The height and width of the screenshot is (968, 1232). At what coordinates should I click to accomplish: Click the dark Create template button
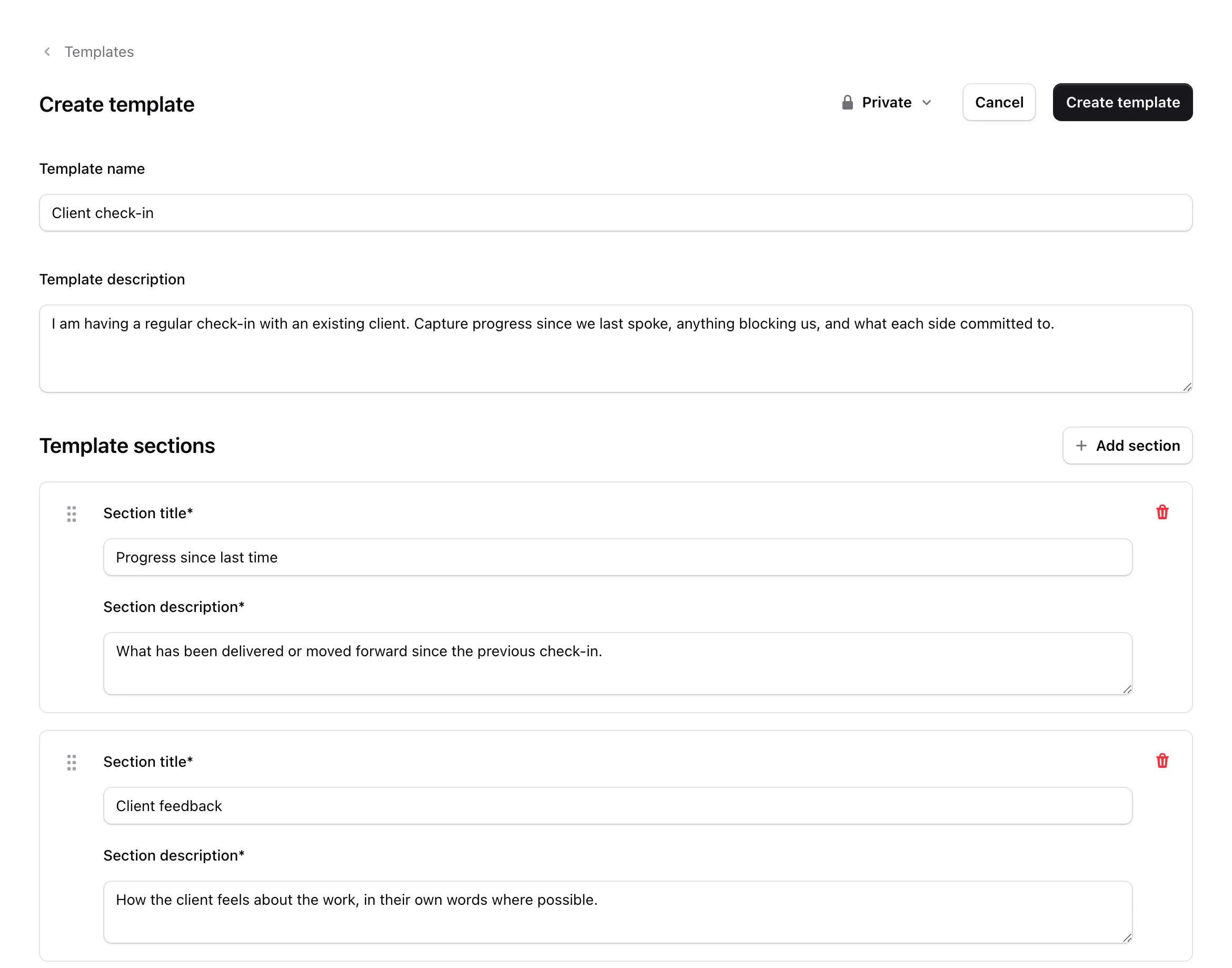click(x=1122, y=103)
